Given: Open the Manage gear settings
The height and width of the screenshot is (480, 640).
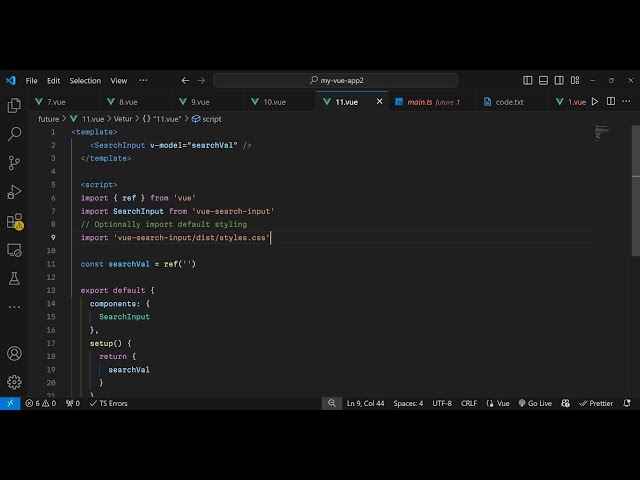Looking at the screenshot, I should coord(14,381).
